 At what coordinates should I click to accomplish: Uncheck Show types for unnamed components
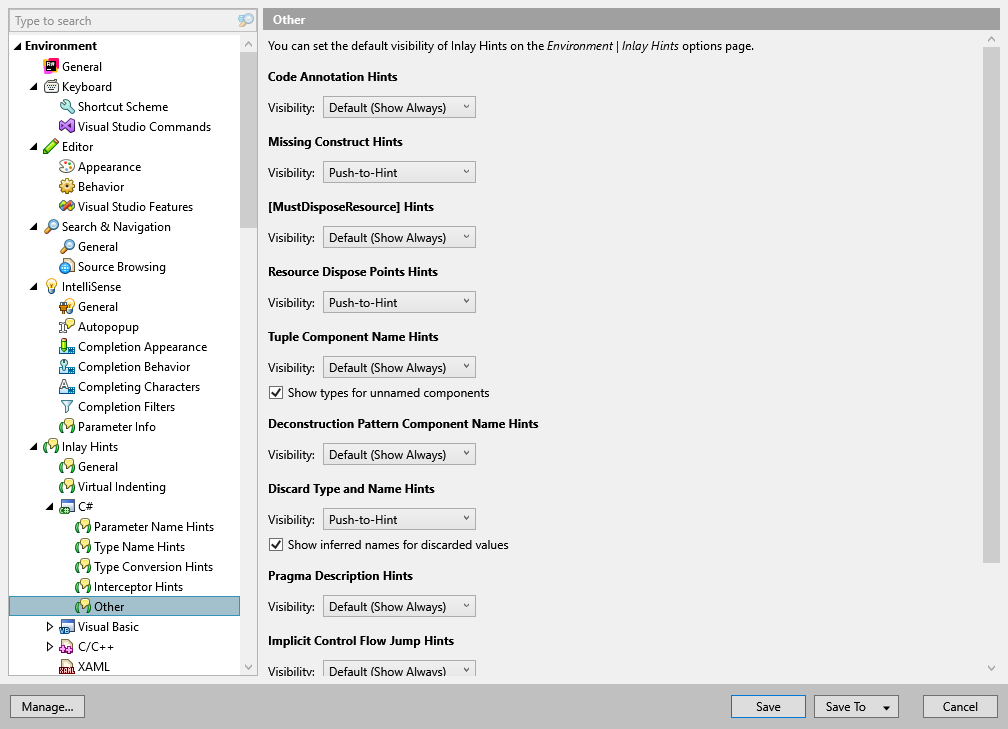(x=276, y=392)
